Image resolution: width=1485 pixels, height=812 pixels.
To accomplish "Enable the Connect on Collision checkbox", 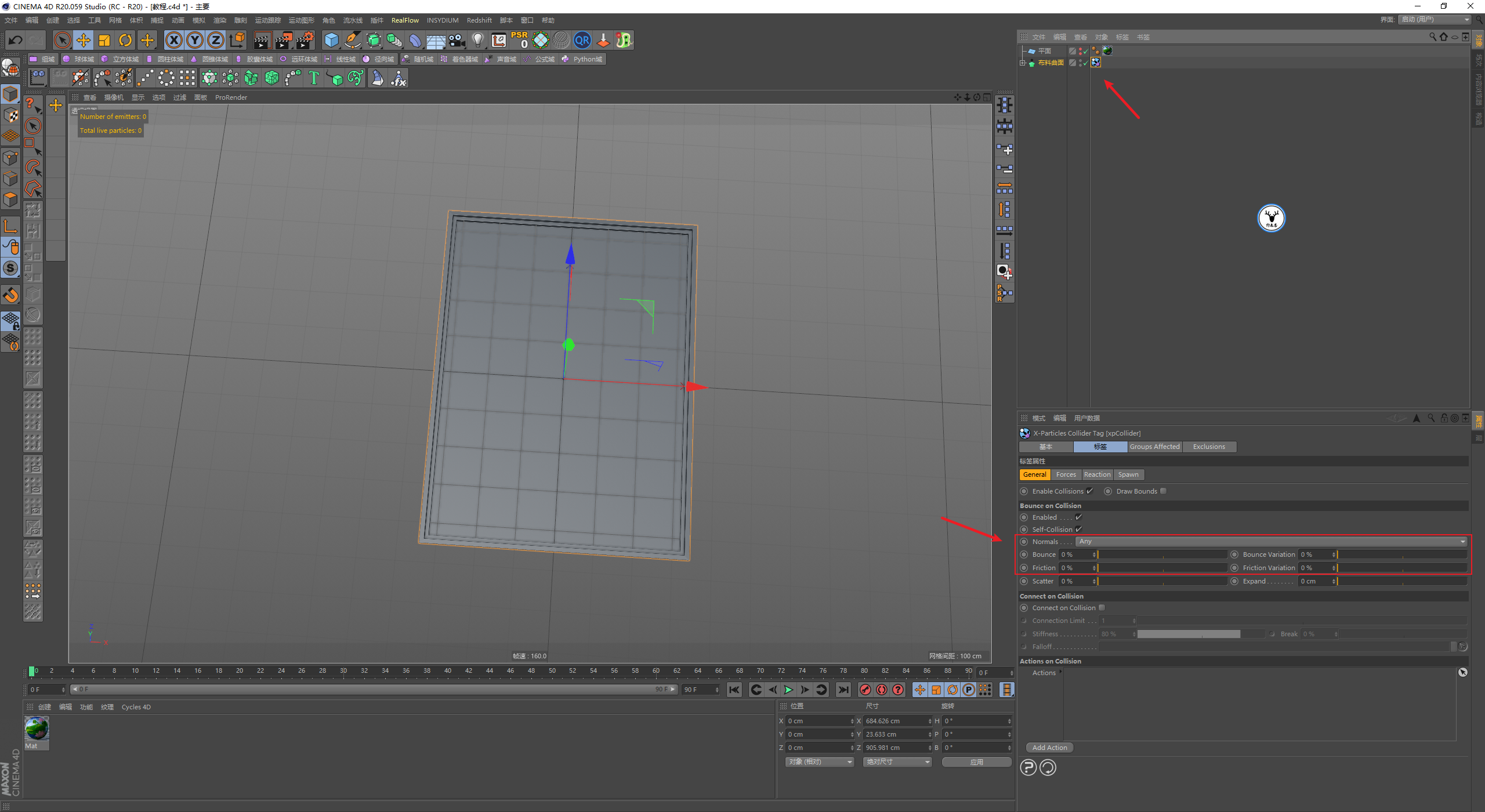I will 1102,608.
